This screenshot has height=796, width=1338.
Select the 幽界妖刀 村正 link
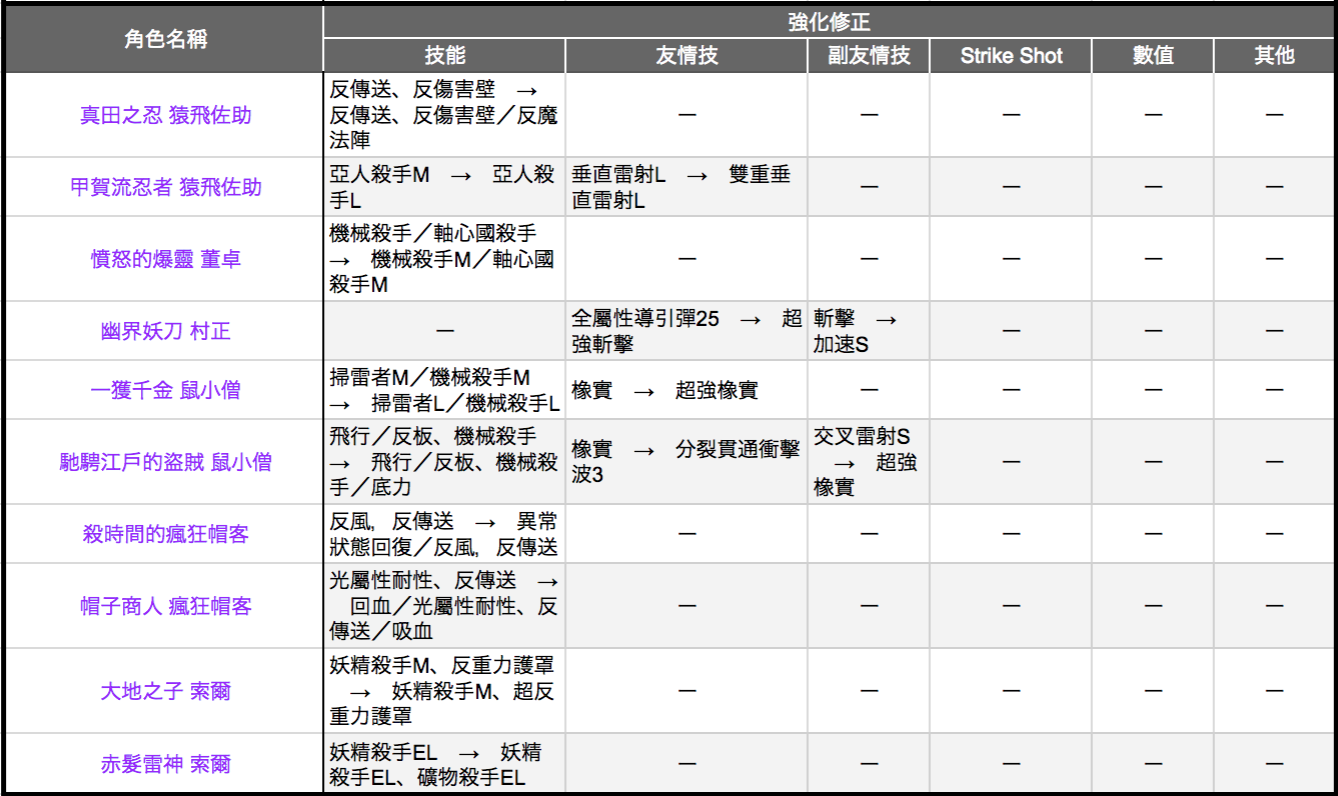coord(165,331)
